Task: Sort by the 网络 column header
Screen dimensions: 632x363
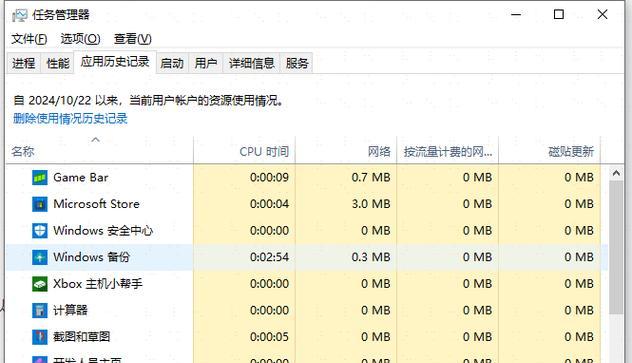Action: 346,151
